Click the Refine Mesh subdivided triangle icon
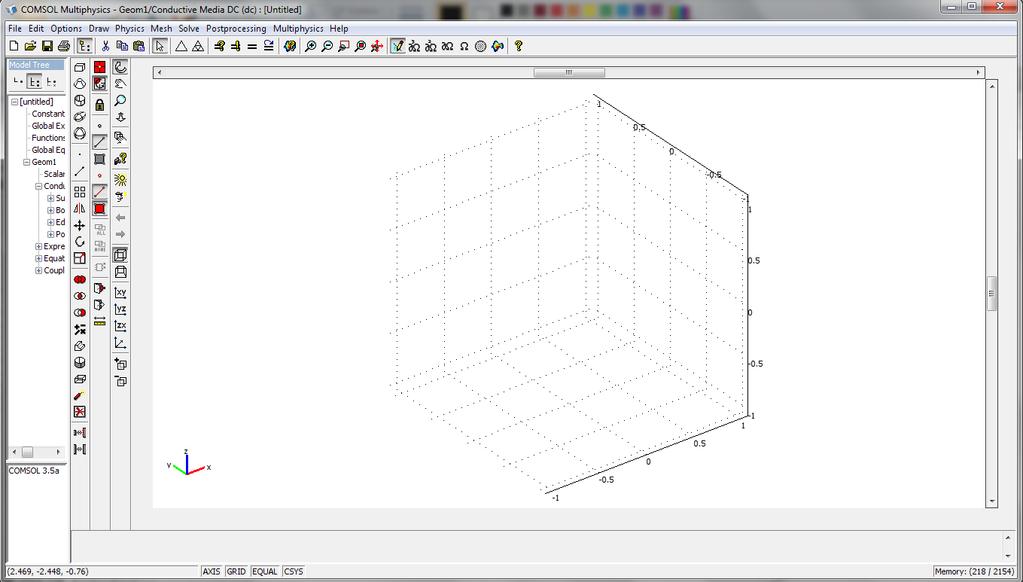1023x582 pixels. click(198, 46)
